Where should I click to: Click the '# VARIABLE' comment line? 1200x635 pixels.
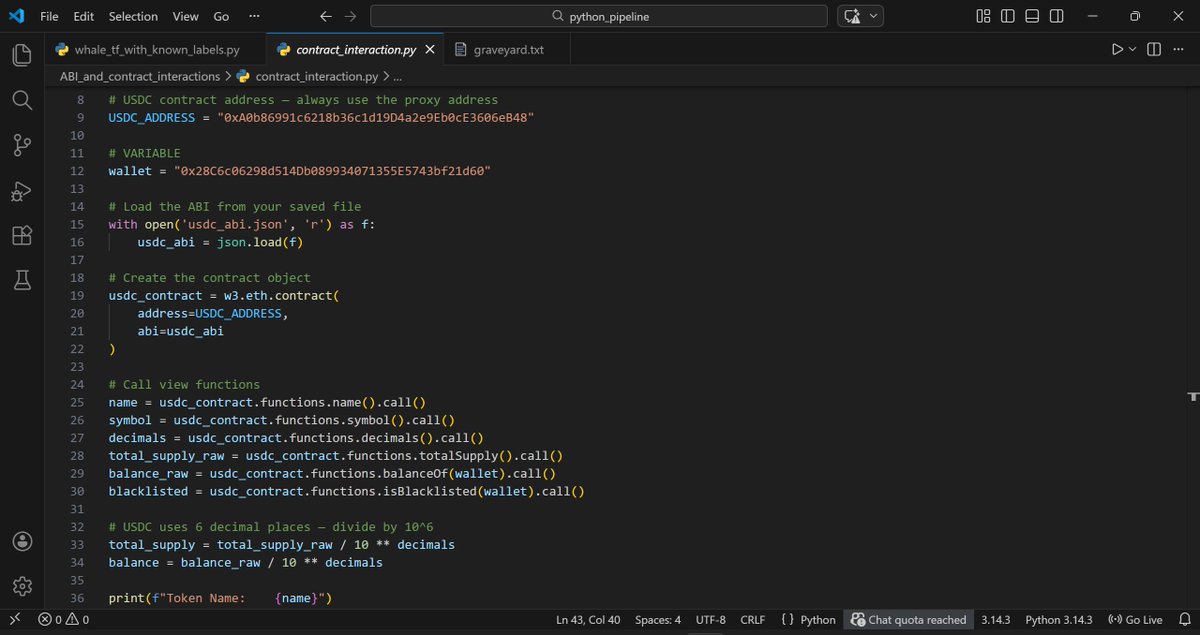[x=145, y=153]
